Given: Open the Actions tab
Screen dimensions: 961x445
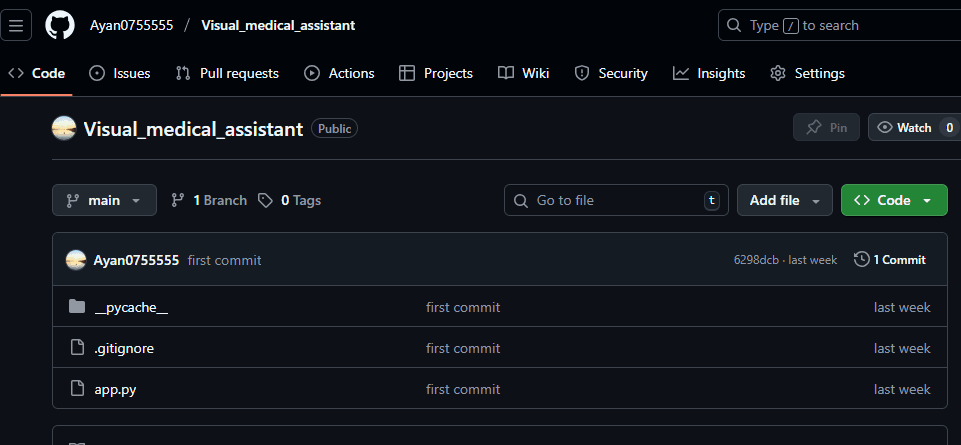Looking at the screenshot, I should (339, 73).
